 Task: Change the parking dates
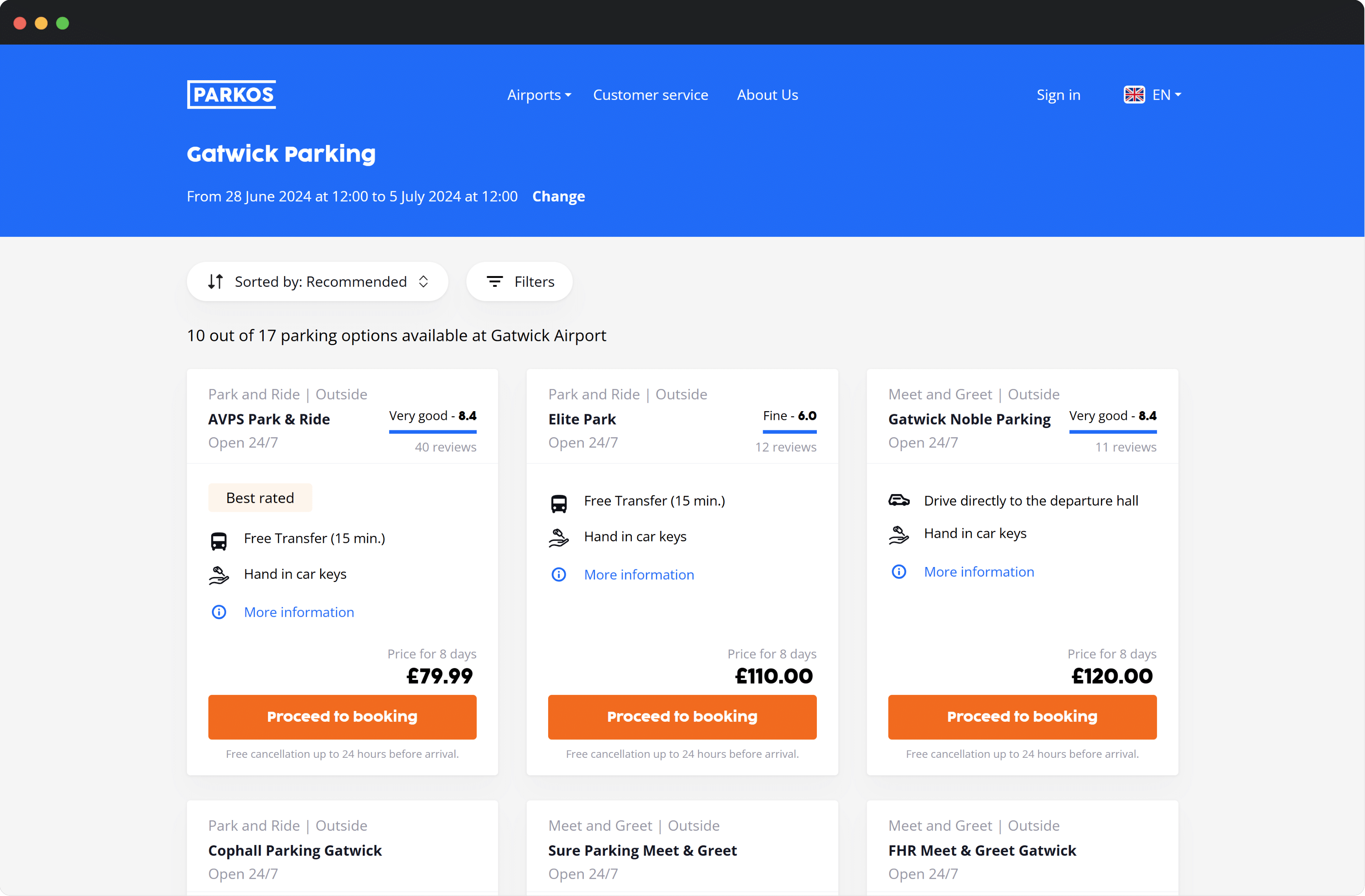[x=558, y=196]
